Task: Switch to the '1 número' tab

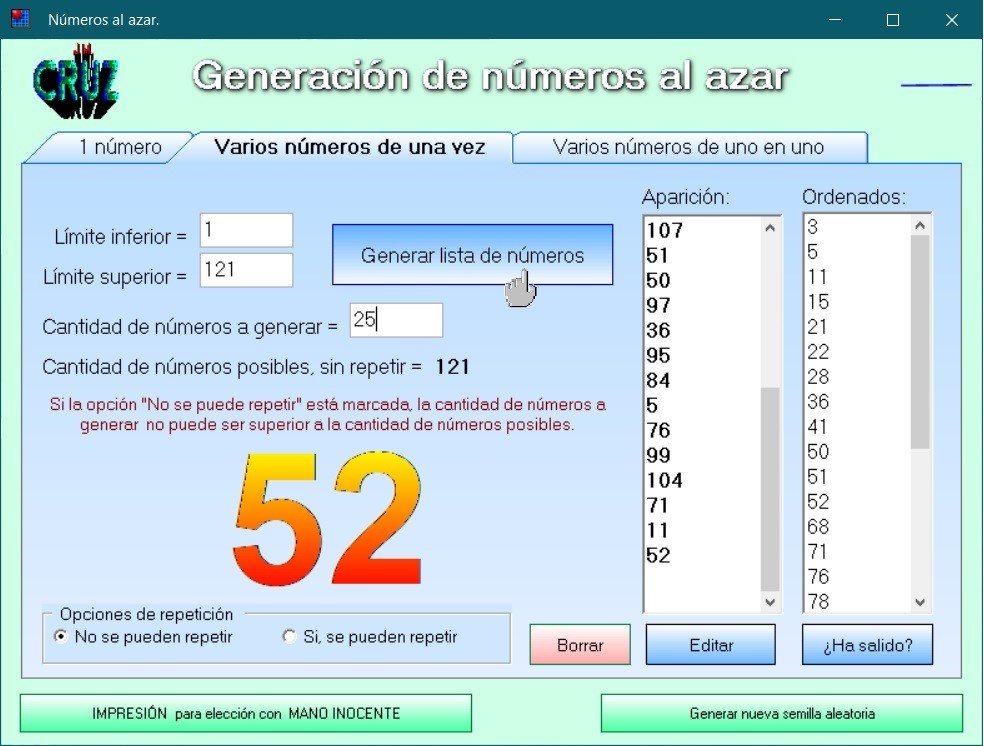Action: pyautogui.click(x=119, y=147)
